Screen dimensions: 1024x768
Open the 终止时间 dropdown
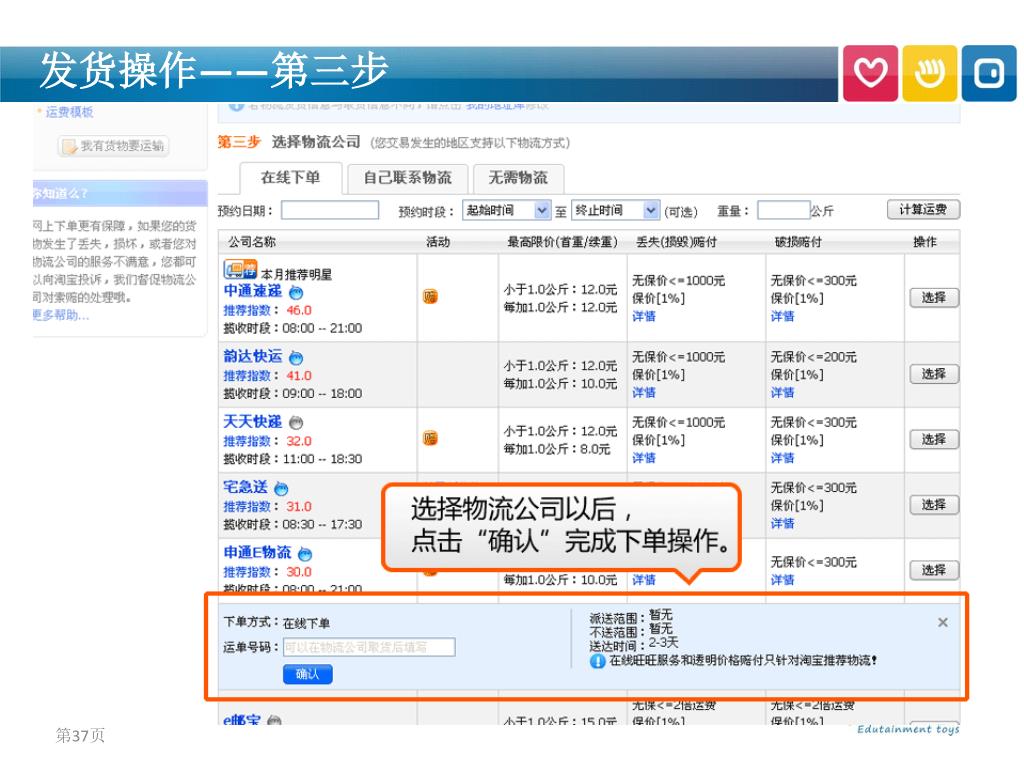pyautogui.click(x=615, y=210)
